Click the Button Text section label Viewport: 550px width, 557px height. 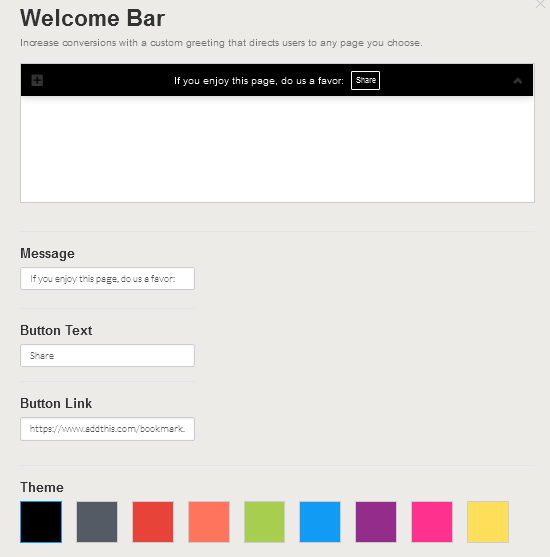(x=56, y=330)
